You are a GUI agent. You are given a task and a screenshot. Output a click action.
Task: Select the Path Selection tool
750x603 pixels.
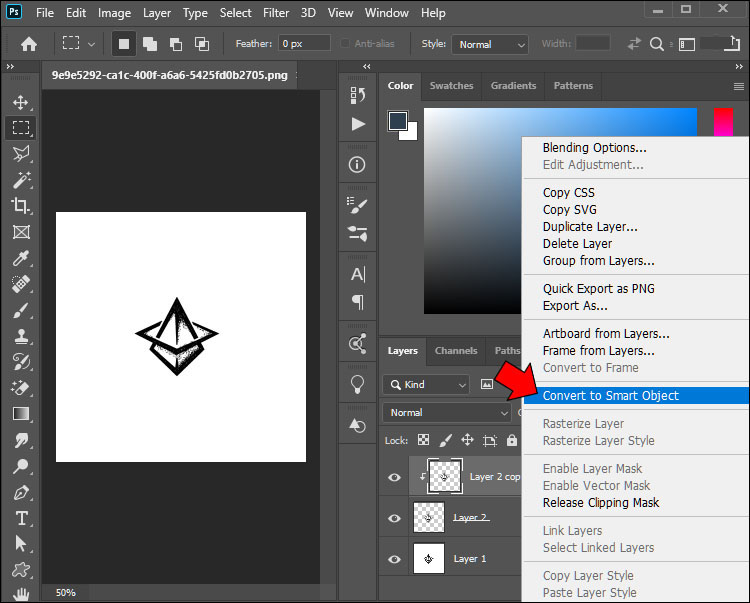pos(21,544)
